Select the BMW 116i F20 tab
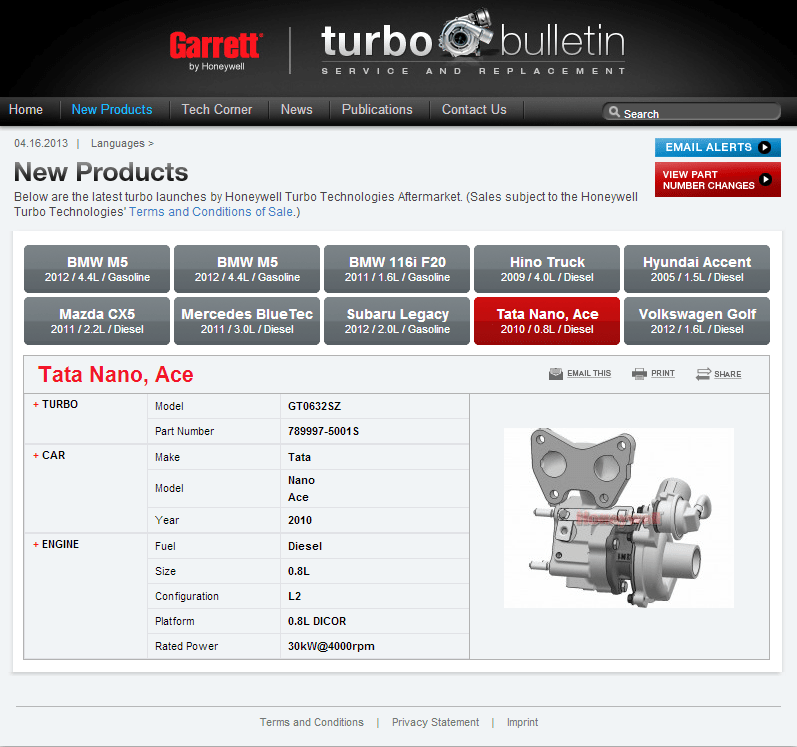This screenshot has width=797, height=747. coord(397,269)
